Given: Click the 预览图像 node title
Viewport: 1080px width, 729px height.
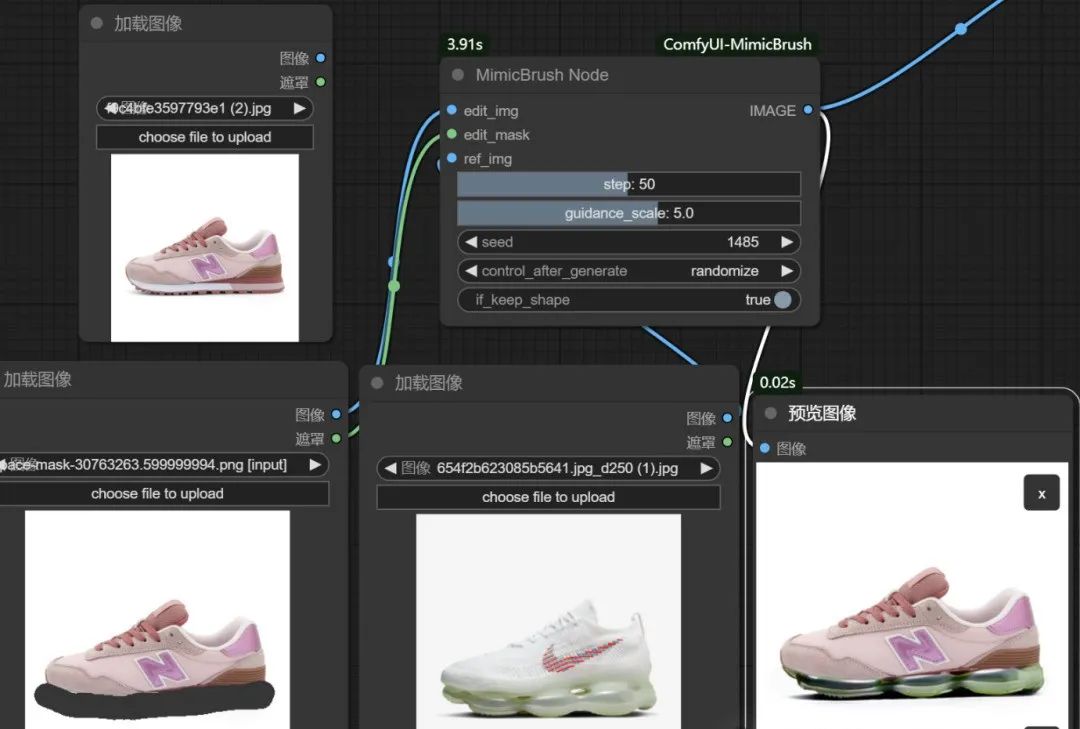Looking at the screenshot, I should point(822,413).
